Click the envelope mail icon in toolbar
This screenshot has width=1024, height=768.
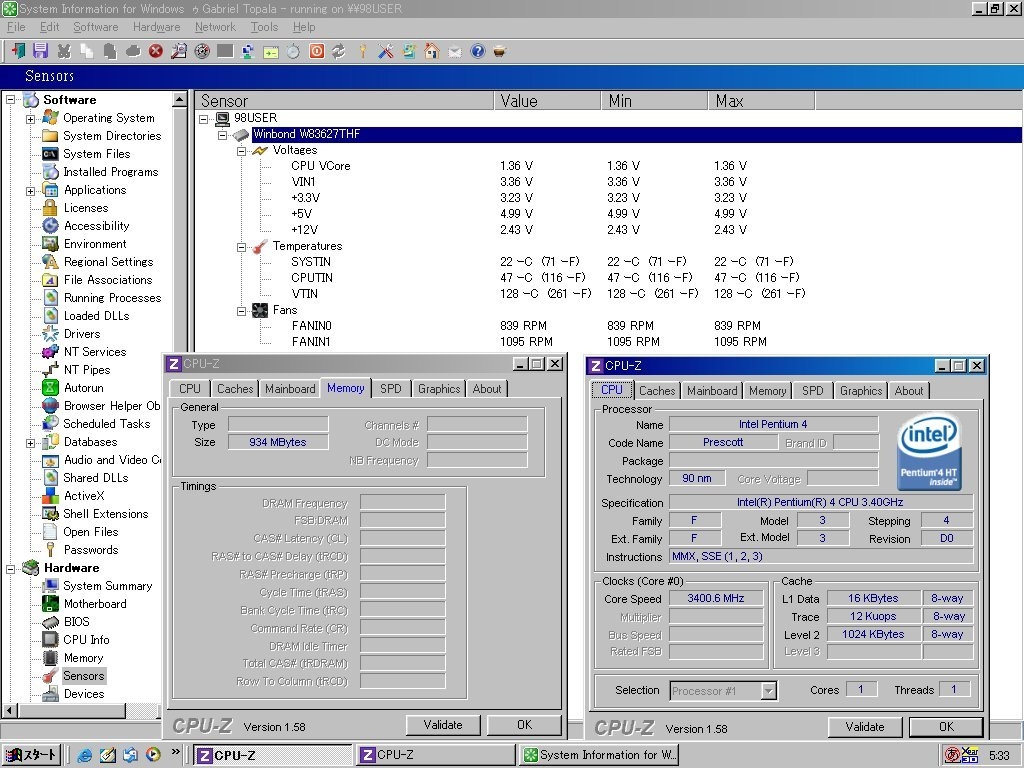tap(455, 51)
